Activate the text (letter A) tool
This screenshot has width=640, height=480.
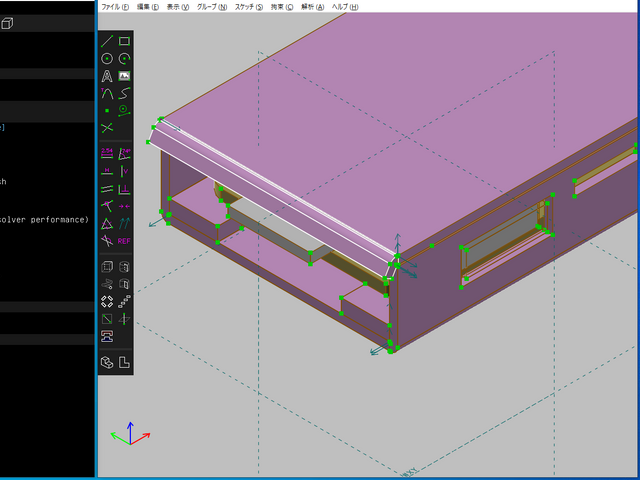(107, 76)
